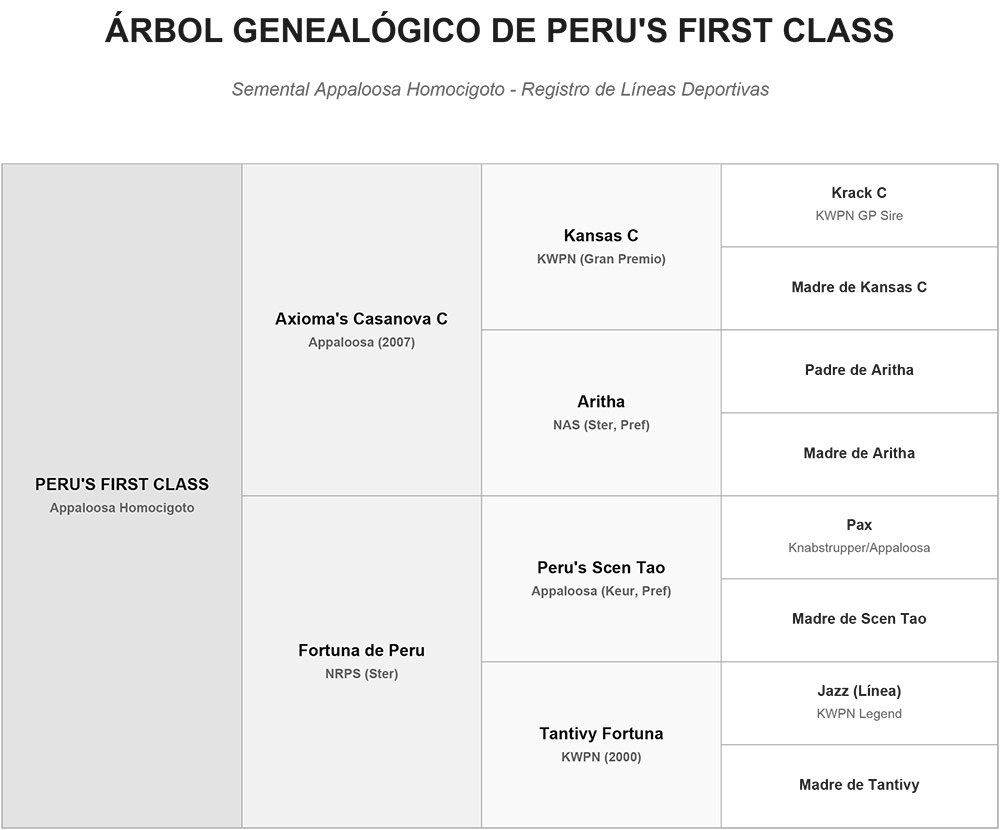Click the NRPS (Ster) label
This screenshot has width=1000, height=830.
[x=362, y=674]
